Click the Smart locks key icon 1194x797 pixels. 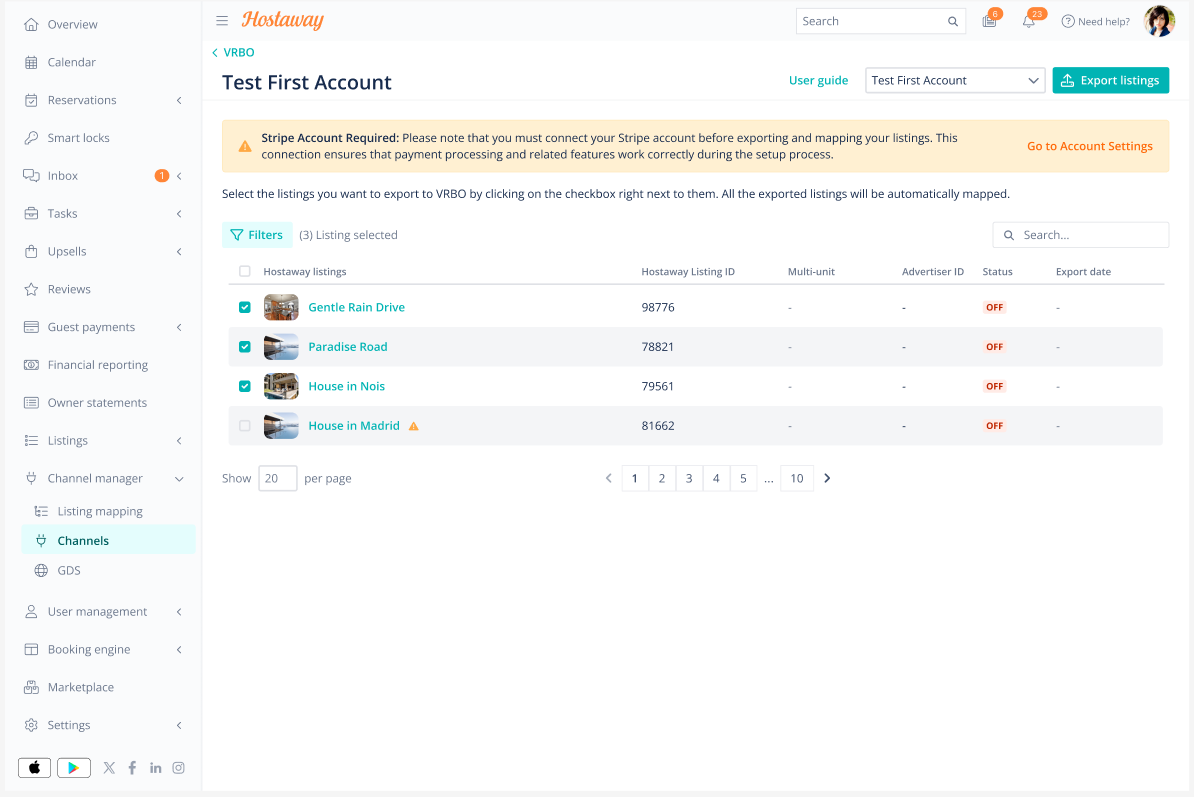tap(31, 138)
